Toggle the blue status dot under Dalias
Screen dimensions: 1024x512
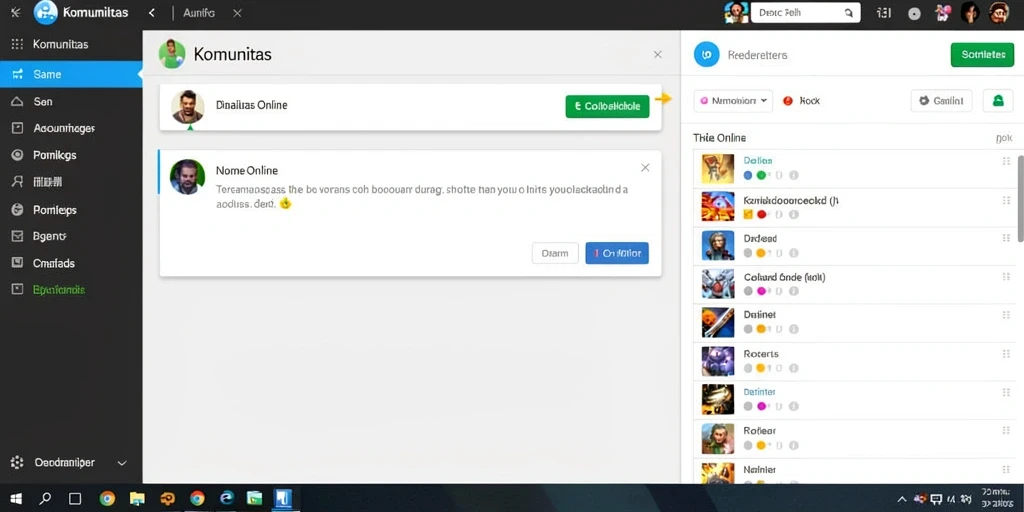click(x=748, y=175)
